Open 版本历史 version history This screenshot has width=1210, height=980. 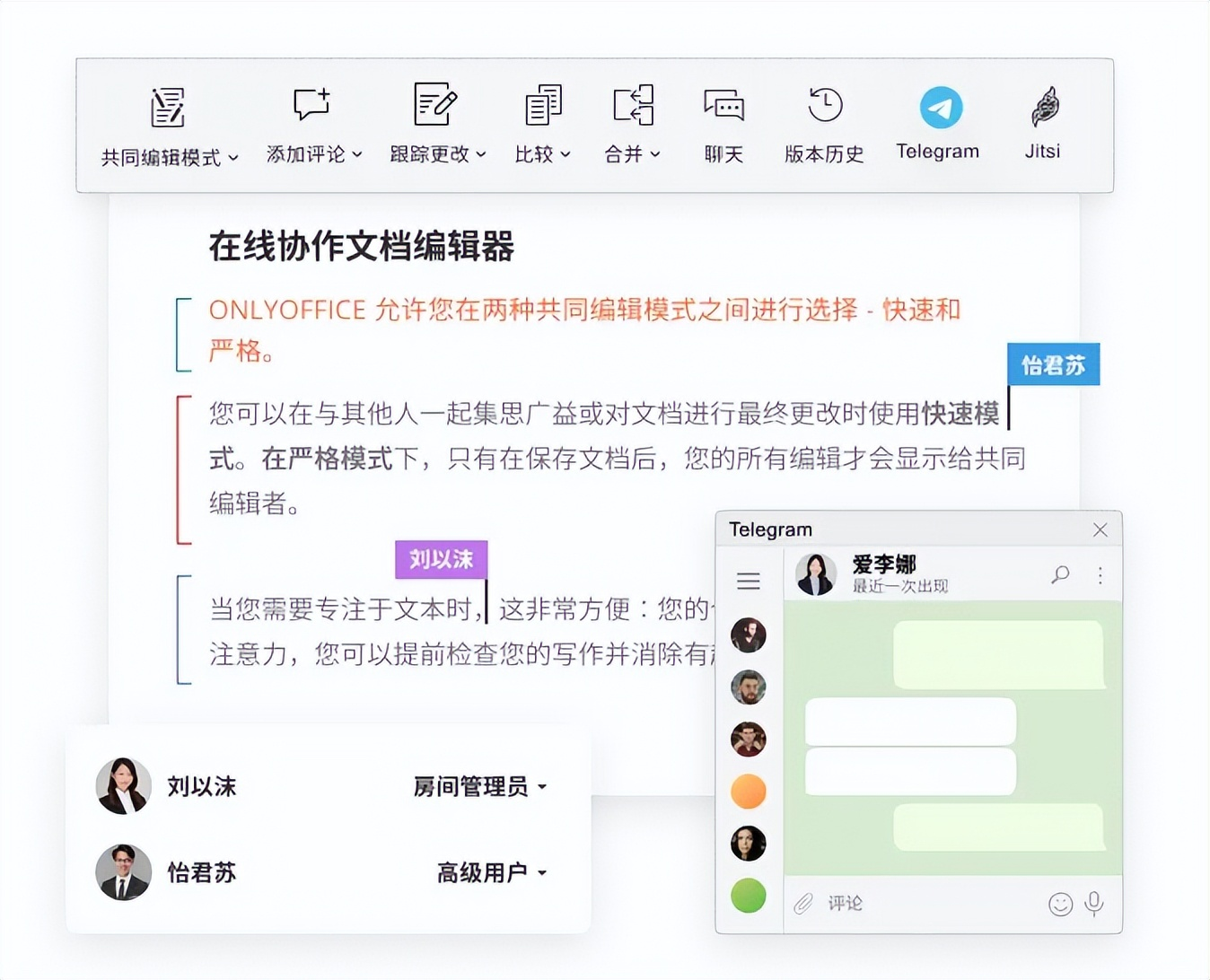(825, 105)
